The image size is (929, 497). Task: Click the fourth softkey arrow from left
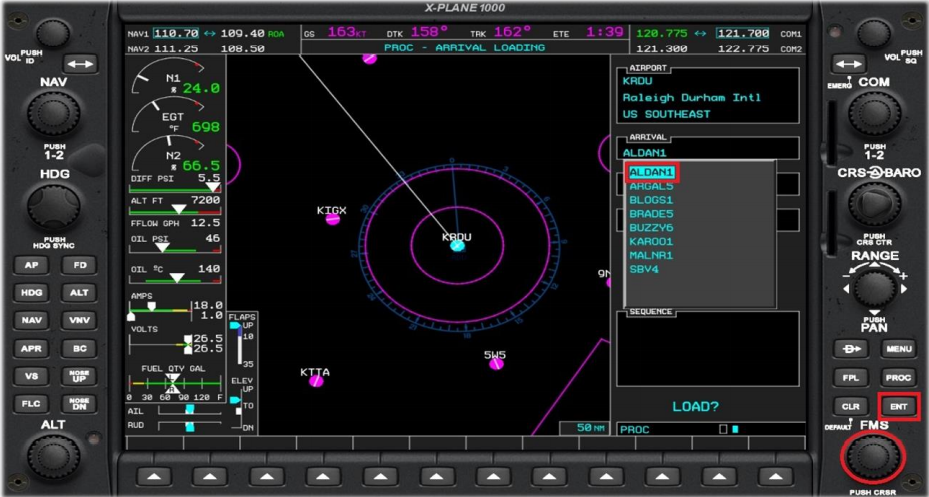tap(323, 476)
